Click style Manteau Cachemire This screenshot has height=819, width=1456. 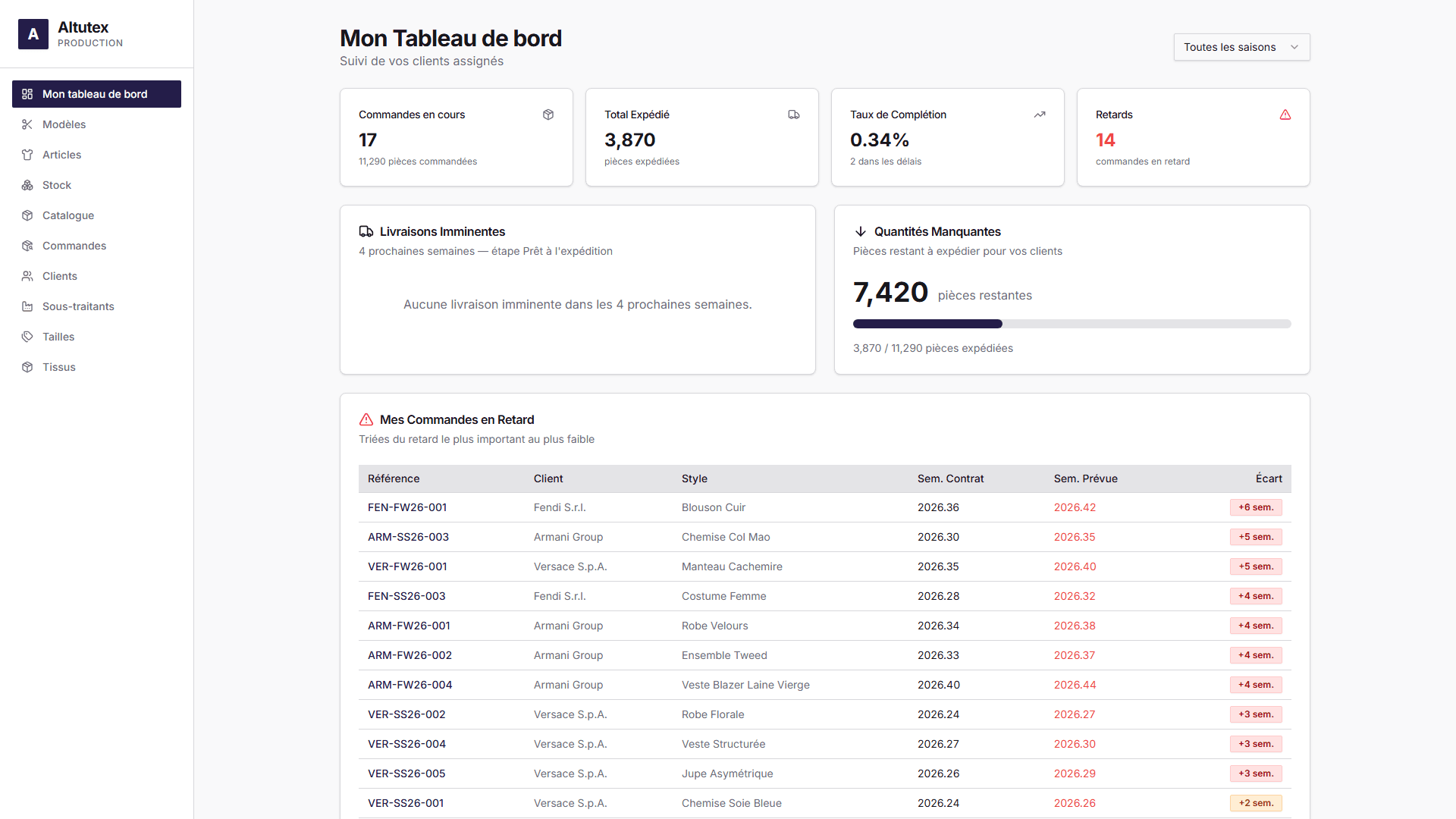pos(732,566)
